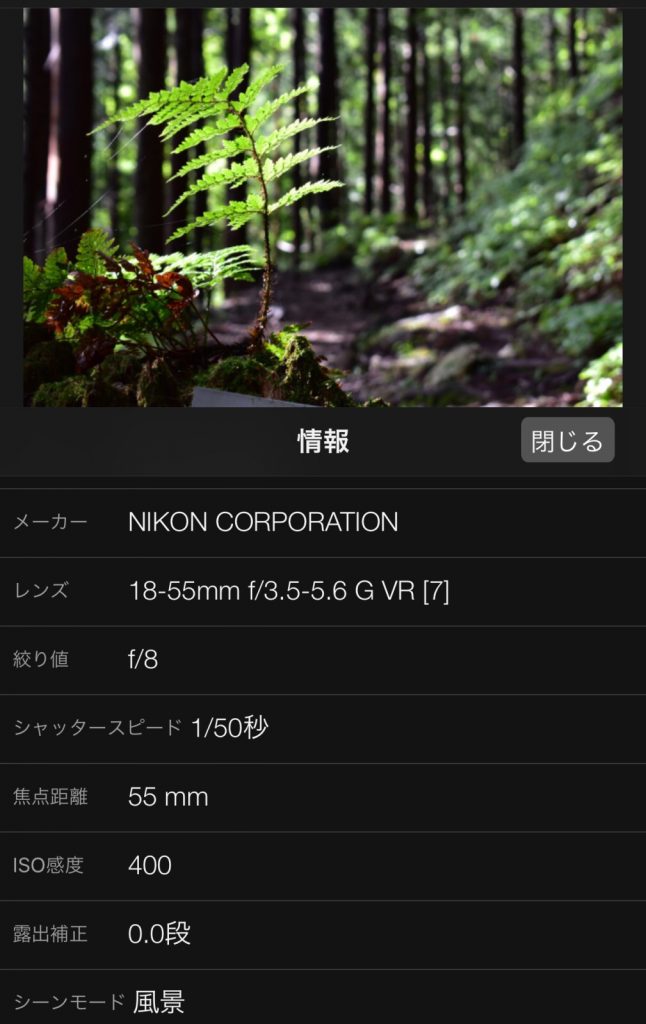Select the シーンモード scene mode label

69,1002
